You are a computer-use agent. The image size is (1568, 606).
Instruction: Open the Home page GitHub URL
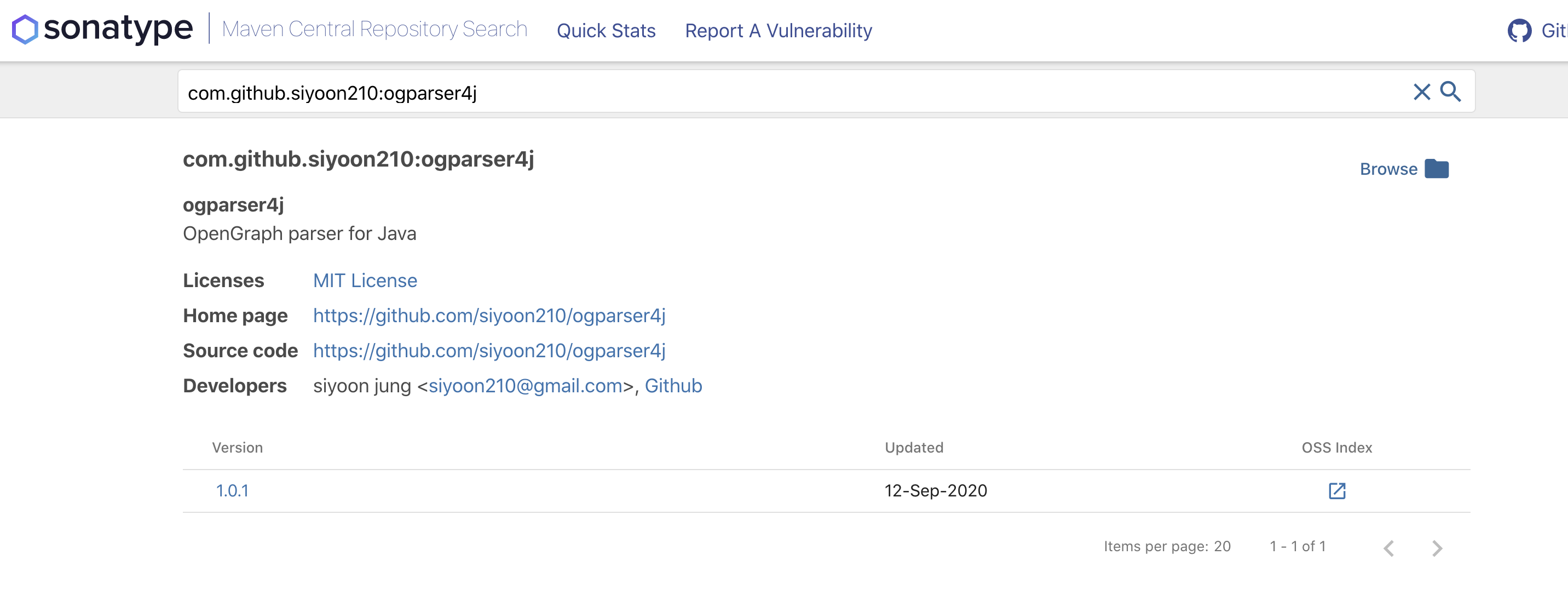click(489, 316)
